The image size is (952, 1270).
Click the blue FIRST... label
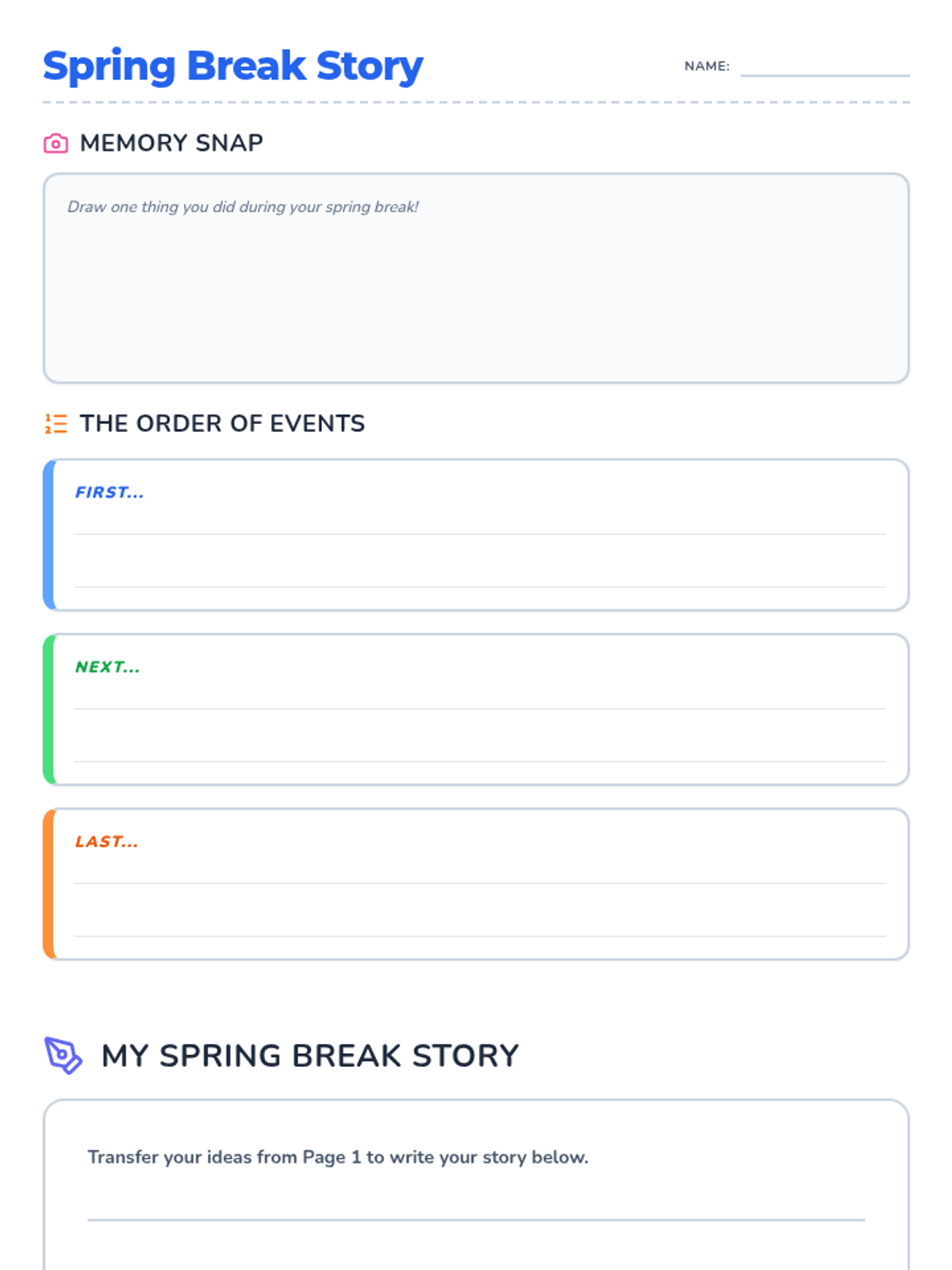pyautogui.click(x=109, y=493)
